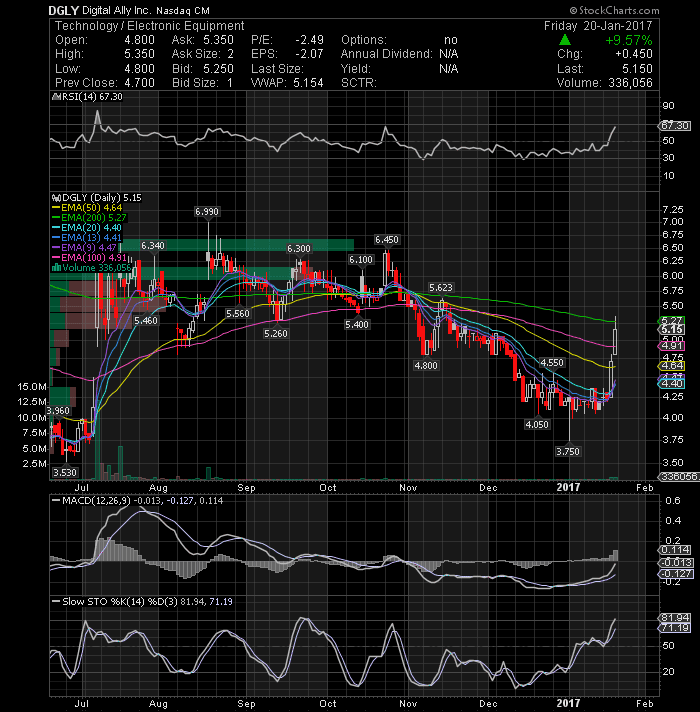
Task: Click the 4.40 EMA(20) axis tag
Action: (x=672, y=384)
